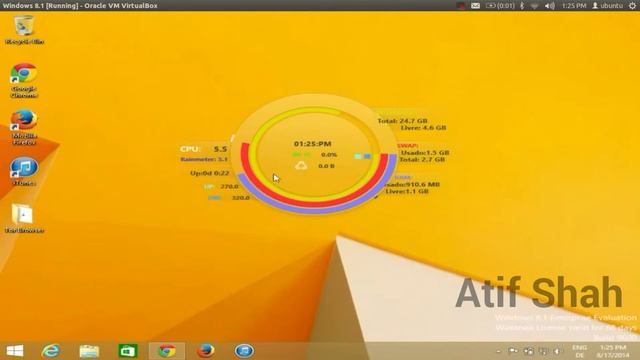Open the Ubuntu sound volume indicator
Viewport: 640px width, 360px height.
[549, 6]
